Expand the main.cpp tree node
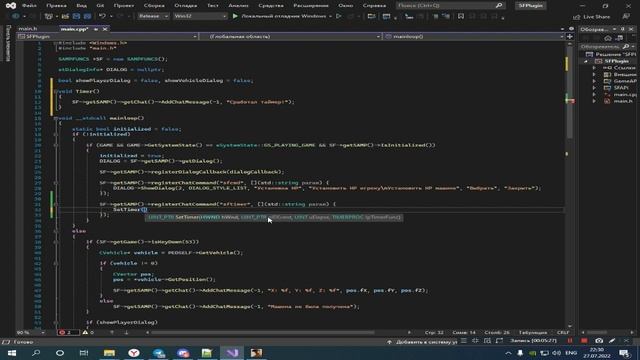This screenshot has height=360, width=640. 594,94
